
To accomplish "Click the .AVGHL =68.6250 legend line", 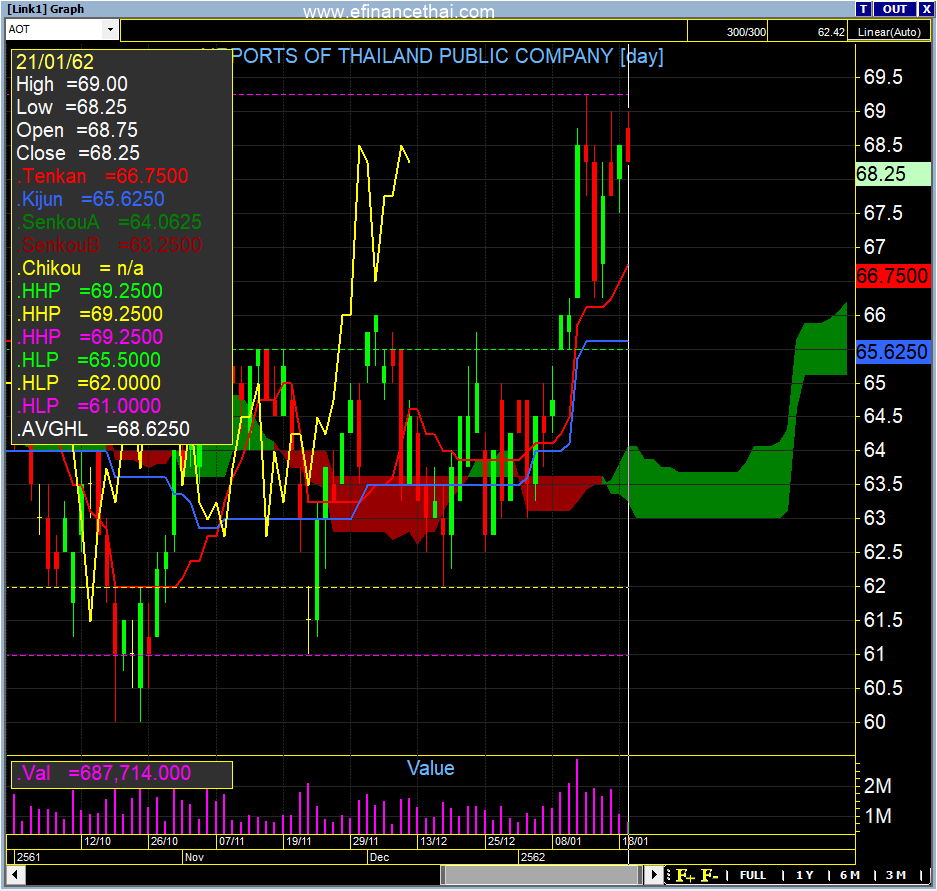I will [x=103, y=428].
